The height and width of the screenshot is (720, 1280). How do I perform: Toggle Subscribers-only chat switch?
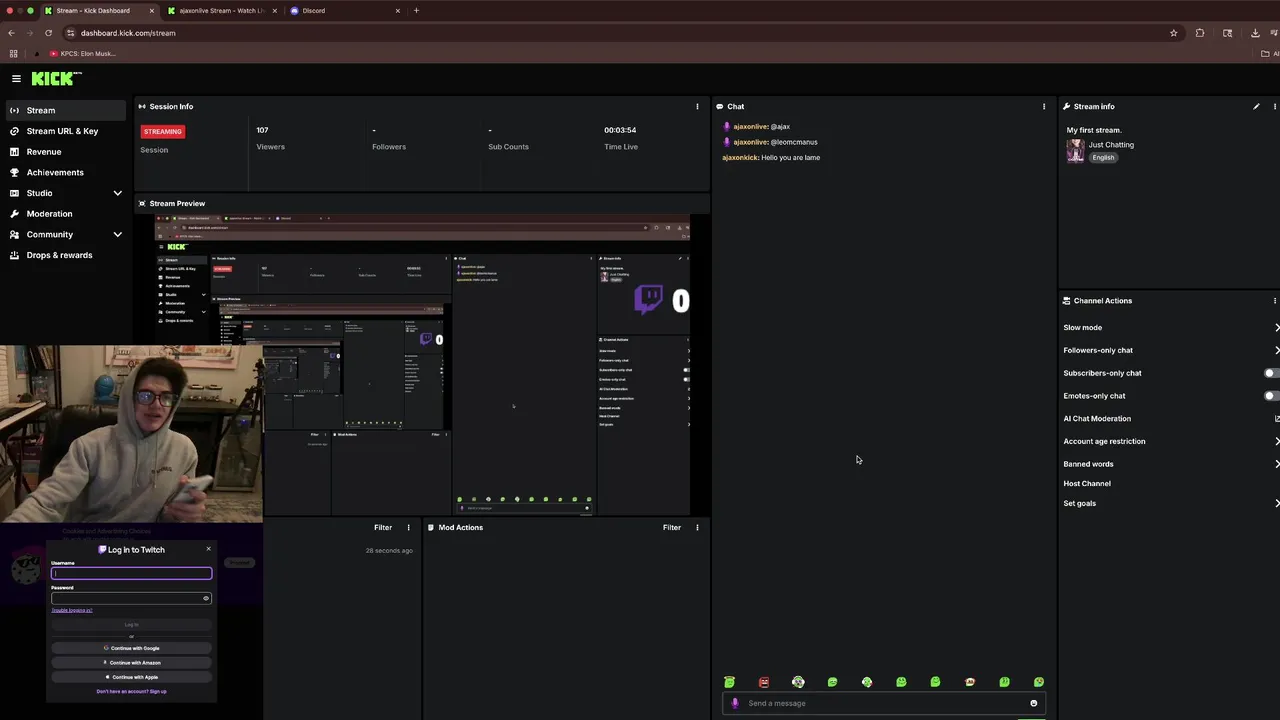(1271, 373)
